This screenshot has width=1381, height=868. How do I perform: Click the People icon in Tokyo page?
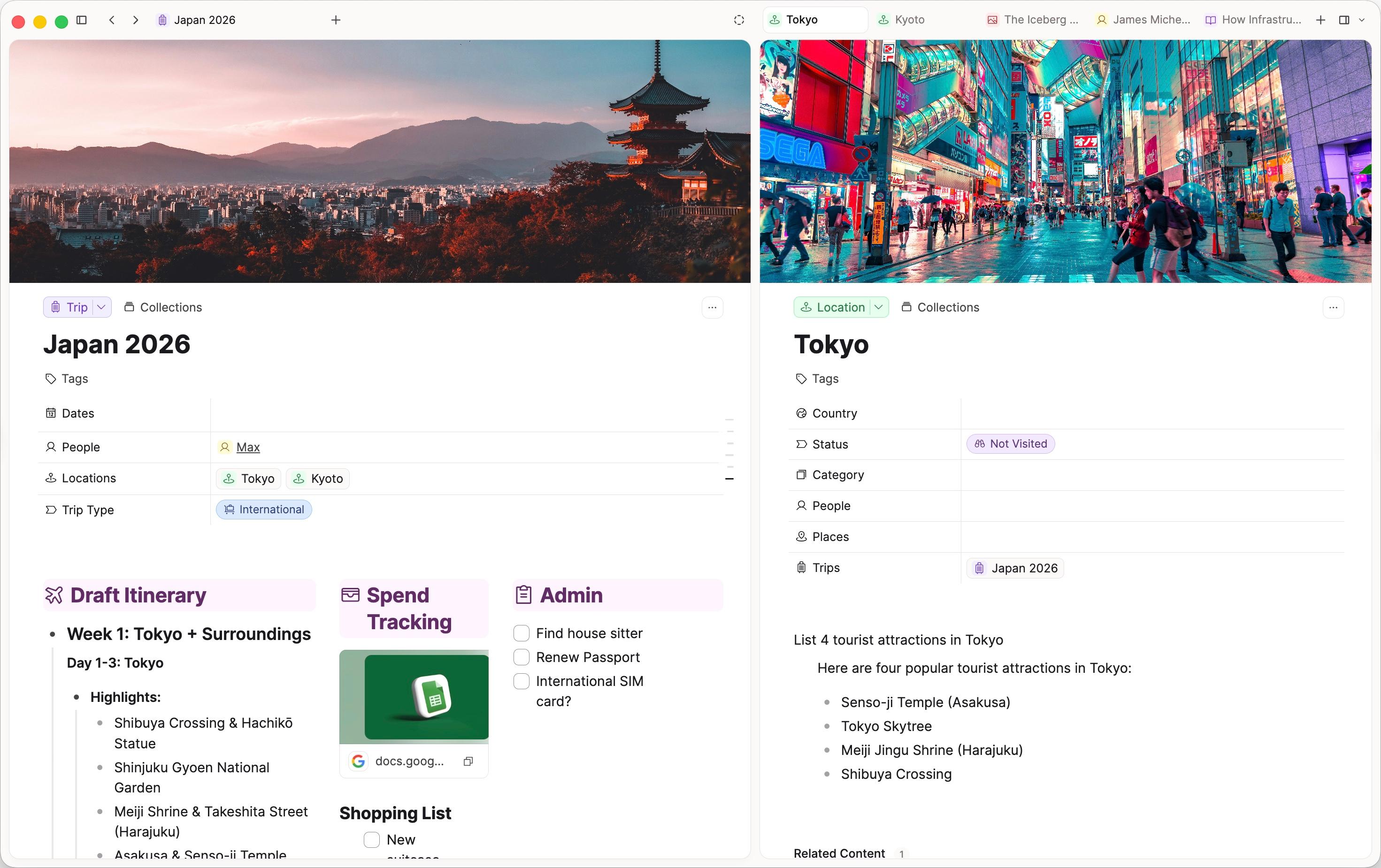tap(801, 506)
